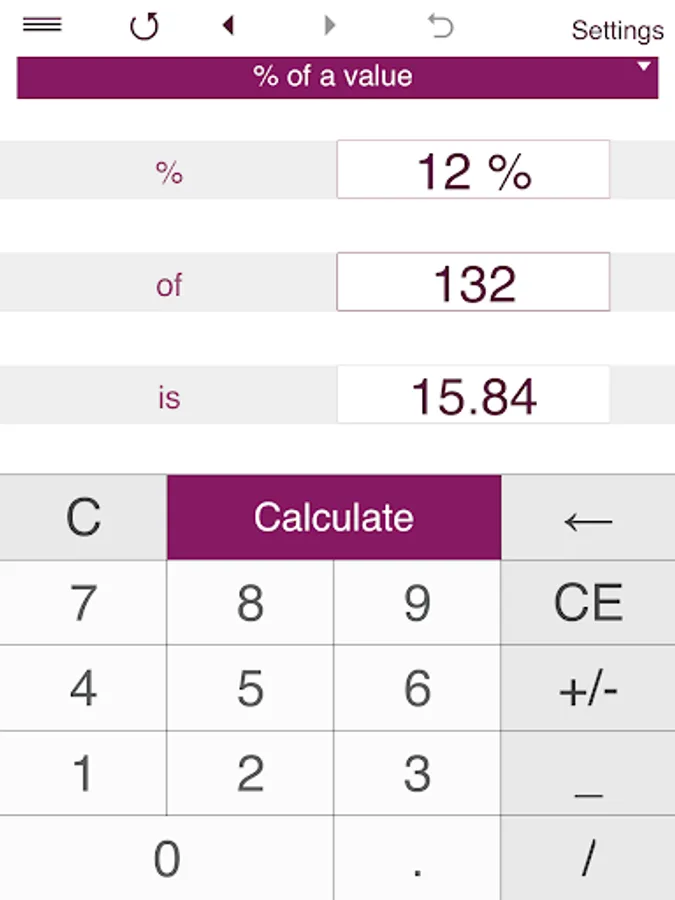The height and width of the screenshot is (900, 675).
Task: Clear all with the C key
Action: [x=83, y=517]
